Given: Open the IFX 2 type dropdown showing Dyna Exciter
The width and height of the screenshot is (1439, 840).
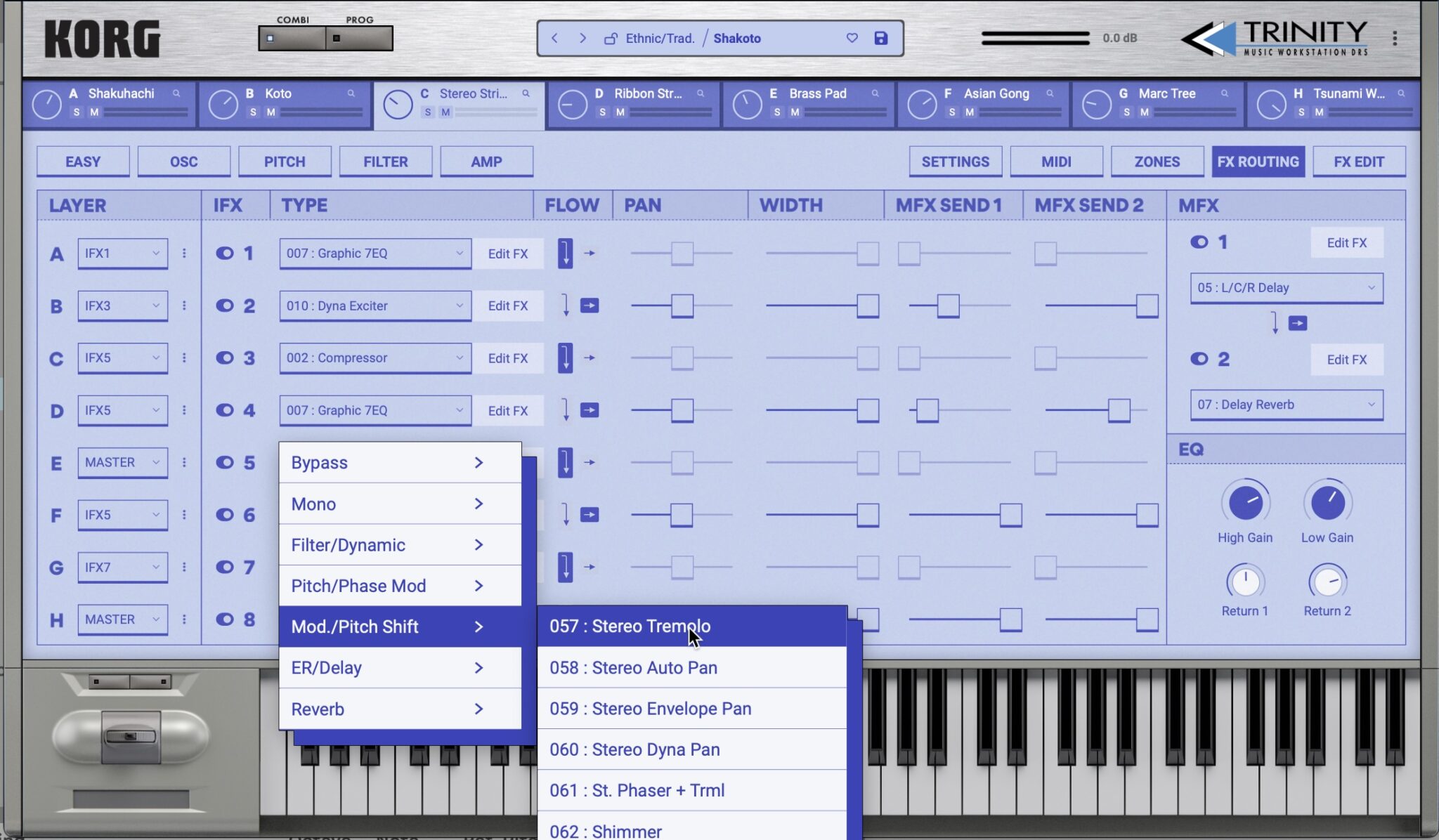Looking at the screenshot, I should [375, 306].
